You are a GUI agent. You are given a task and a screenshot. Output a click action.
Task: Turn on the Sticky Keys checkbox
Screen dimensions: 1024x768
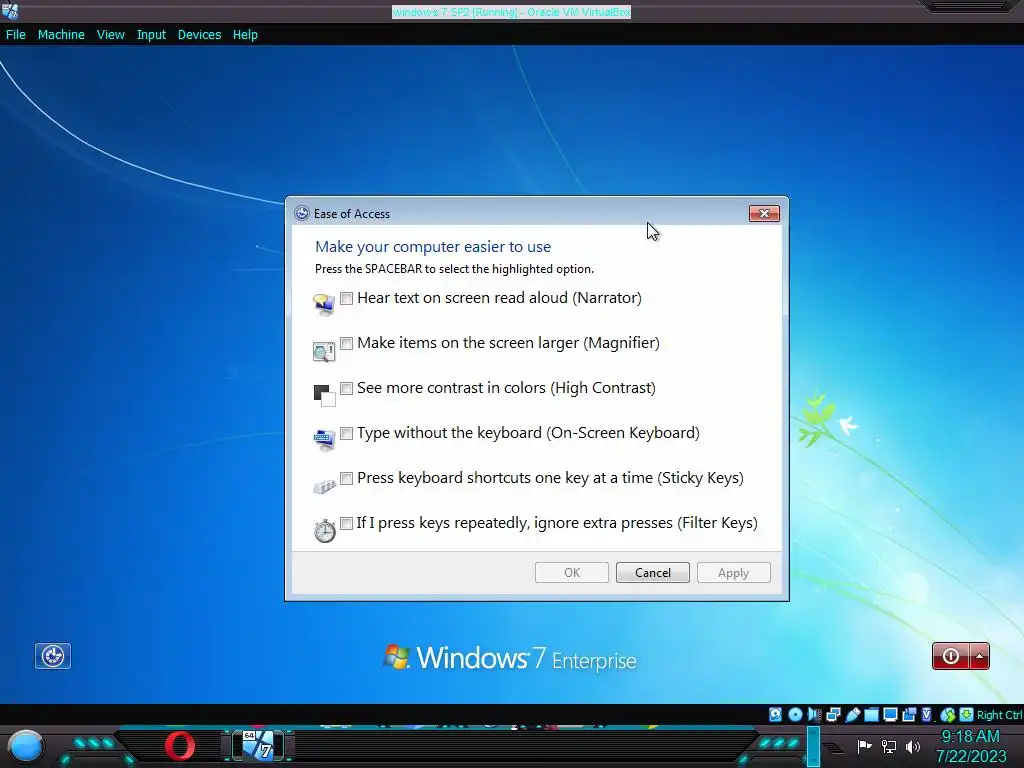click(346, 479)
